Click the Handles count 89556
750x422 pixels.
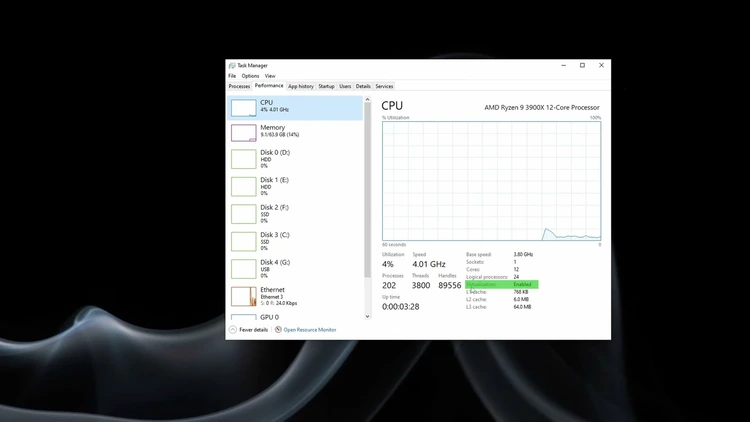click(x=450, y=285)
